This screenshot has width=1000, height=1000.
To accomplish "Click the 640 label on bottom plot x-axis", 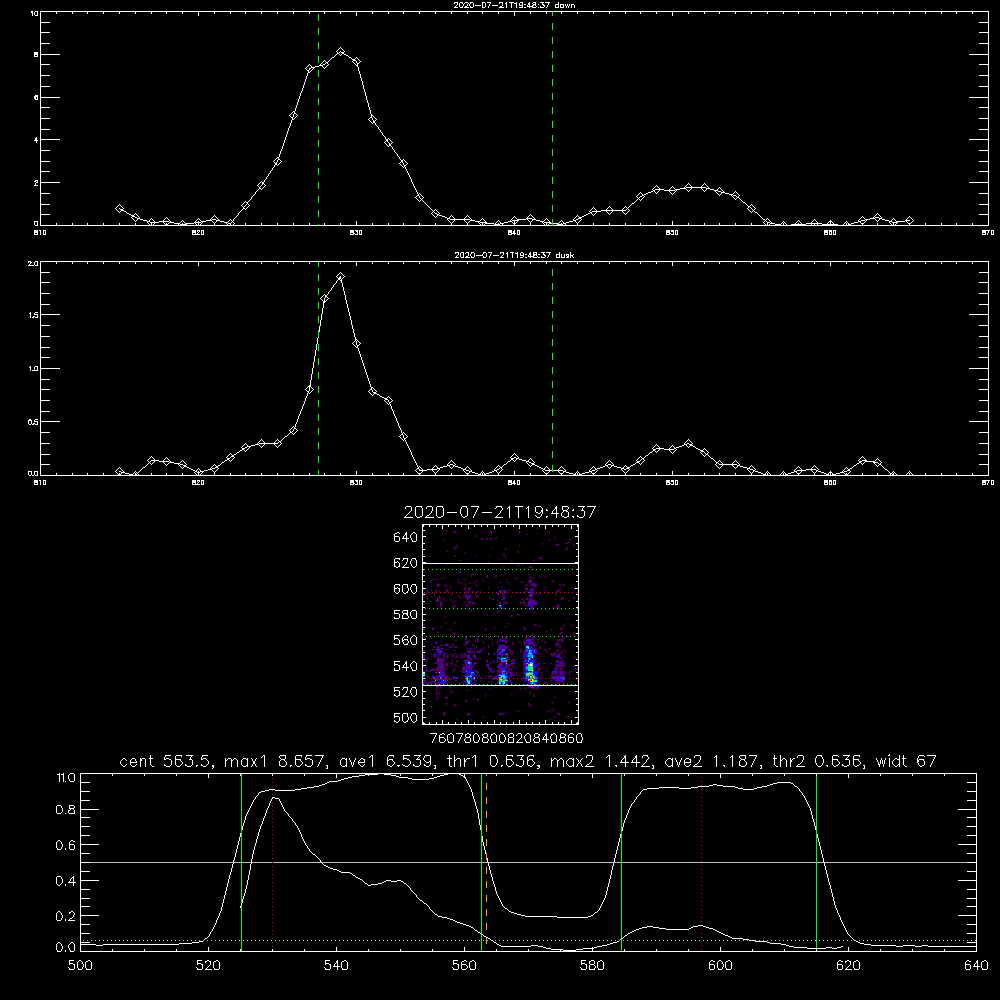I will pyautogui.click(x=976, y=966).
